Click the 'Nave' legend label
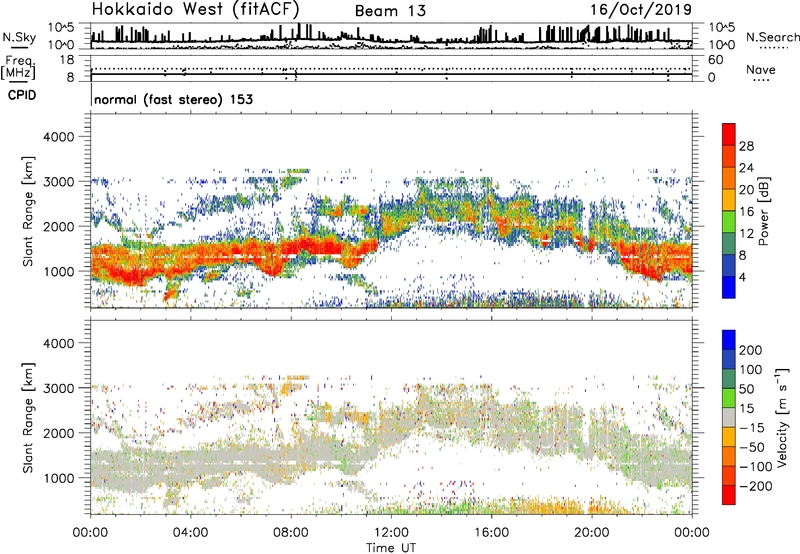The height and width of the screenshot is (554, 800). 761,70
